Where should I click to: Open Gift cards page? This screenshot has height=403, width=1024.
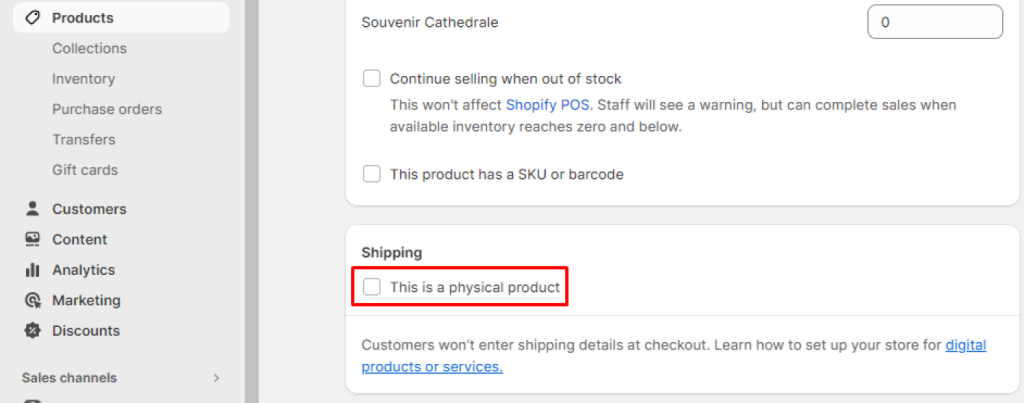(84, 170)
